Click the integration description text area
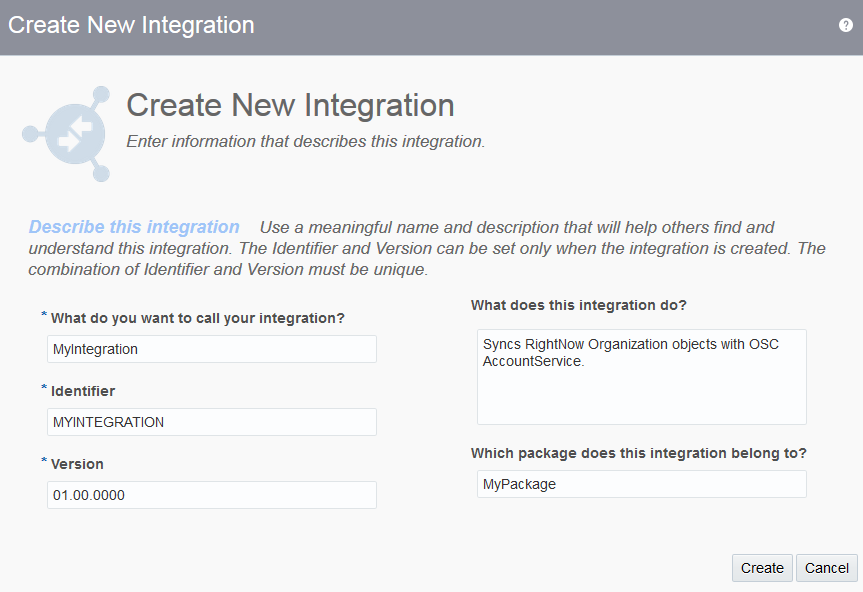Image resolution: width=863 pixels, height=592 pixels. [639, 377]
